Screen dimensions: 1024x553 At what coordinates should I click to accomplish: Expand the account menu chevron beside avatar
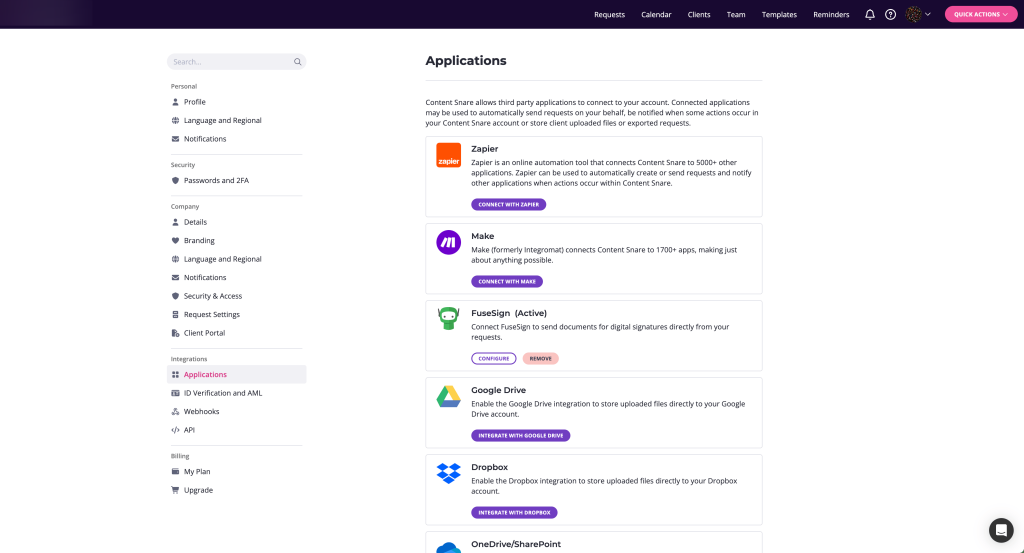[x=928, y=14]
